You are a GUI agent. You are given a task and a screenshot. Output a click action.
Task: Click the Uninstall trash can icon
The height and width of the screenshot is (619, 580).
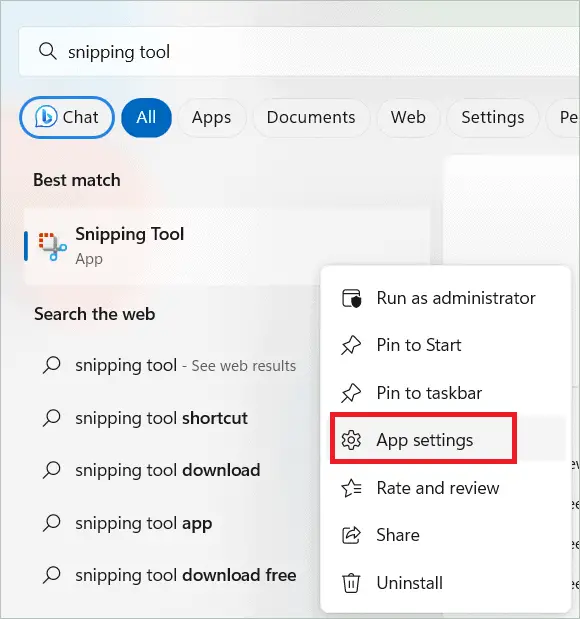351,583
